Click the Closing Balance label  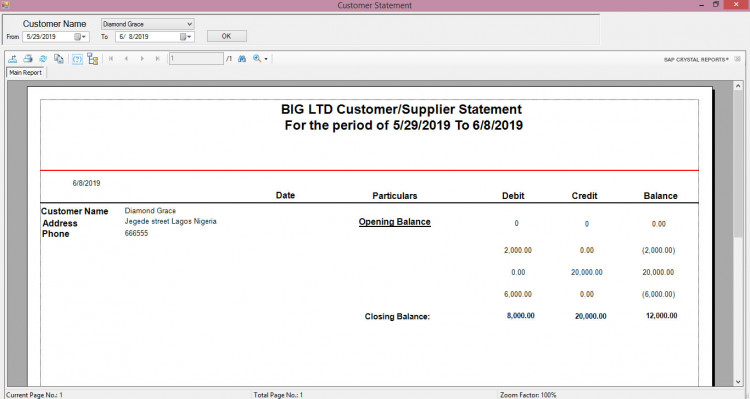pyautogui.click(x=397, y=317)
